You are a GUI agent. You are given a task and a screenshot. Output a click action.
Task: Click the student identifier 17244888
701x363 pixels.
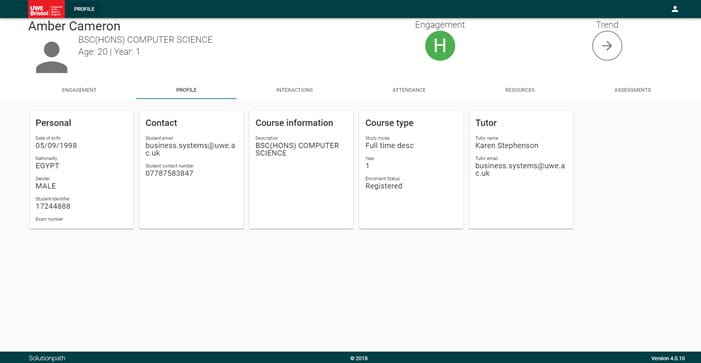coord(53,207)
